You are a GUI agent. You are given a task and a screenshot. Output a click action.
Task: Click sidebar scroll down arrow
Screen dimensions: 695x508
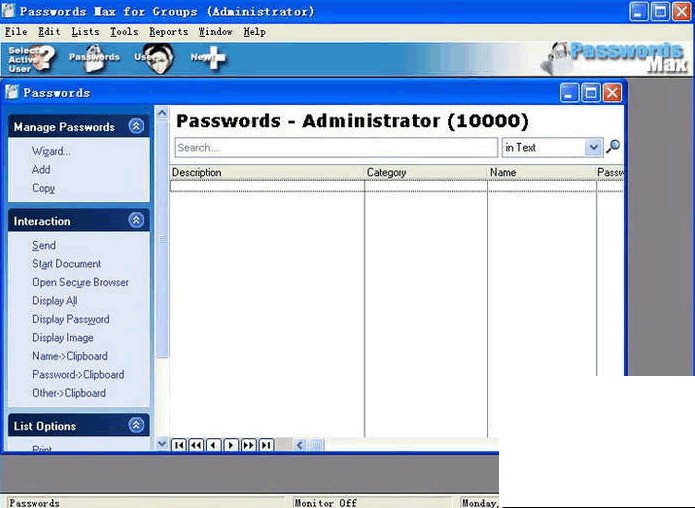162,443
